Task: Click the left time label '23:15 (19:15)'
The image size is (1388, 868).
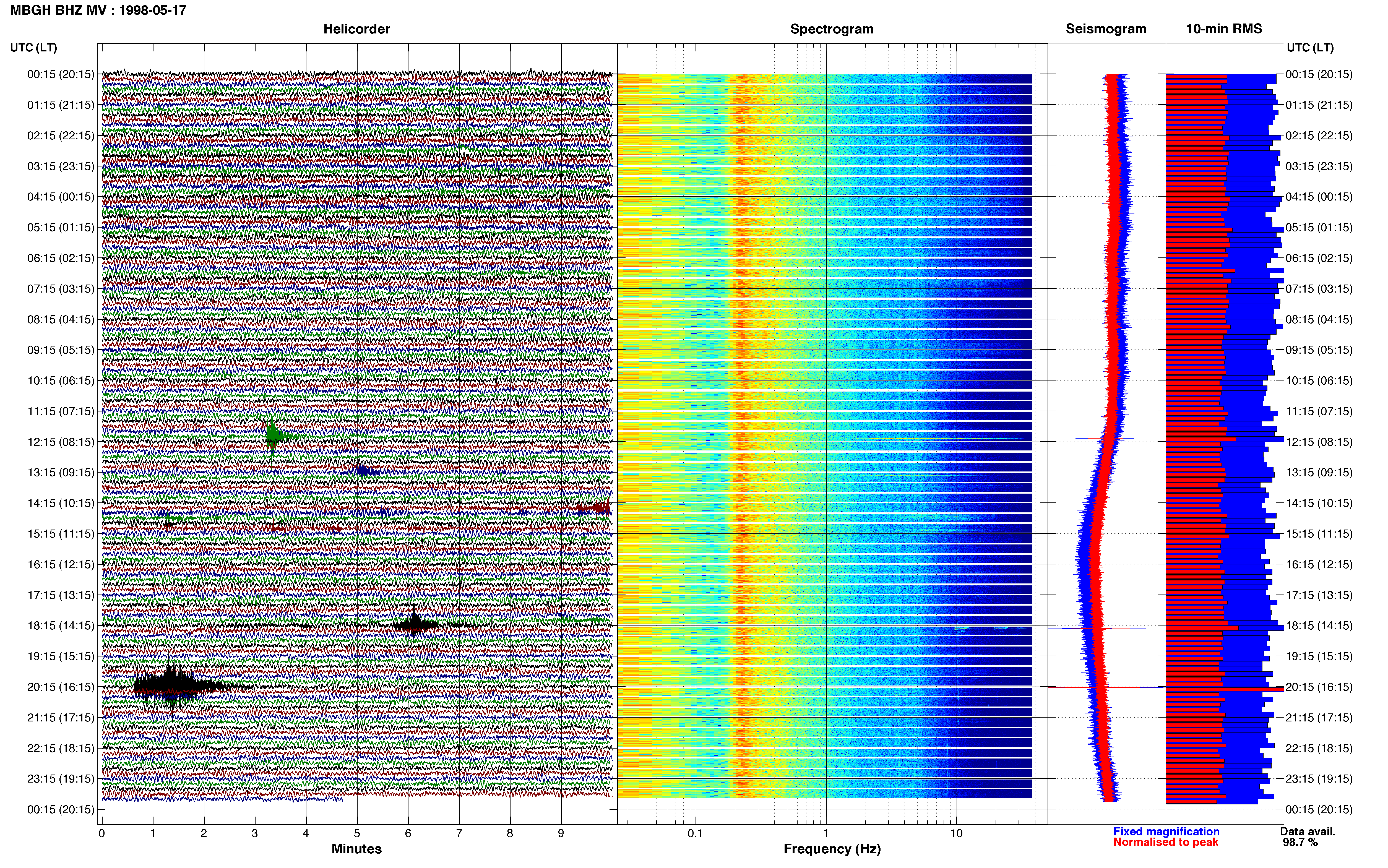Action: click(60, 778)
